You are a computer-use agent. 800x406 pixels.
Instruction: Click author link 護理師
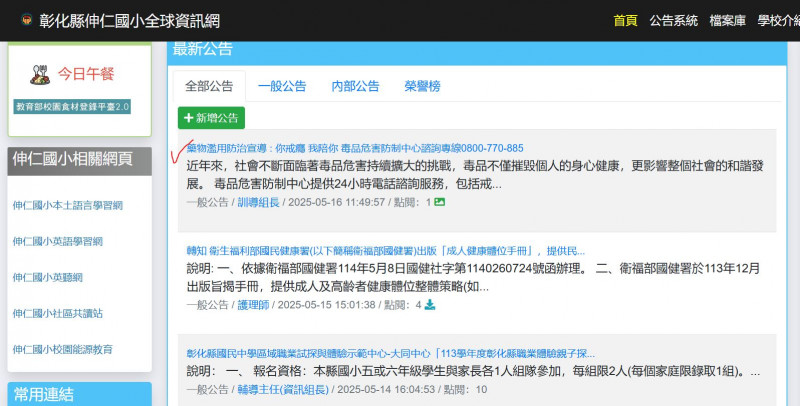click(x=253, y=304)
